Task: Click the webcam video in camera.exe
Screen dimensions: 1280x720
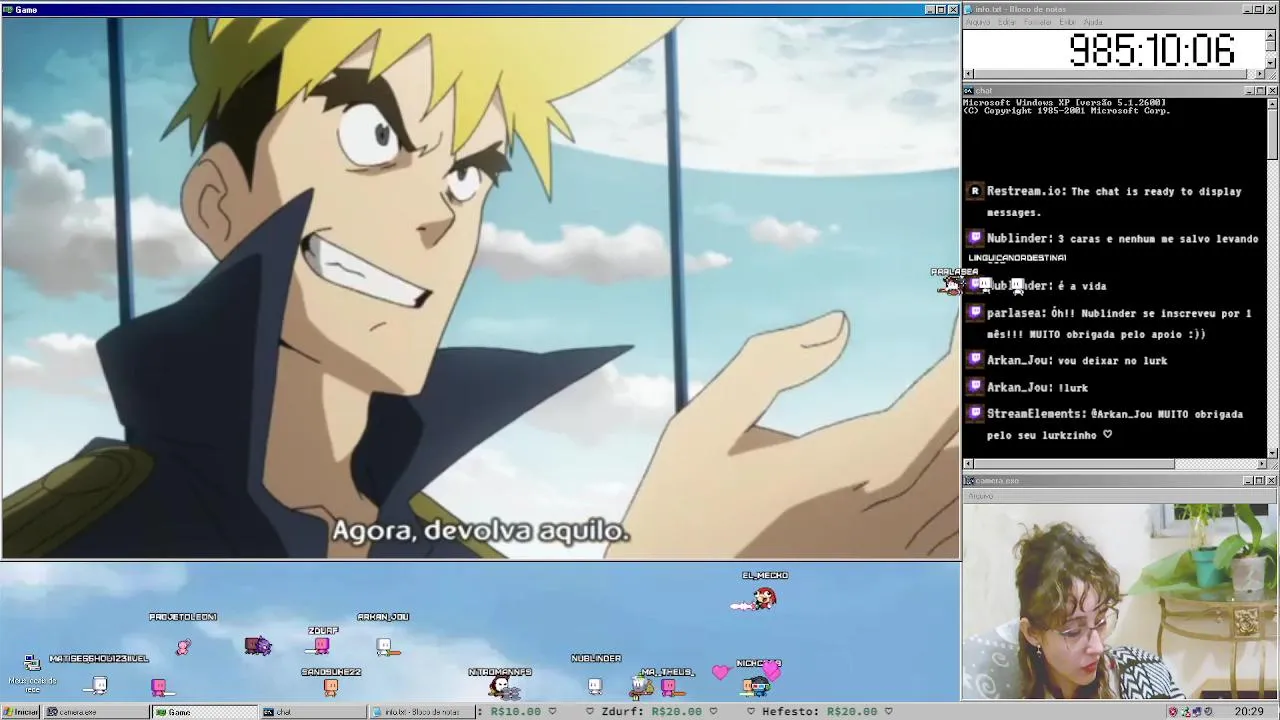Action: pyautogui.click(x=1120, y=601)
